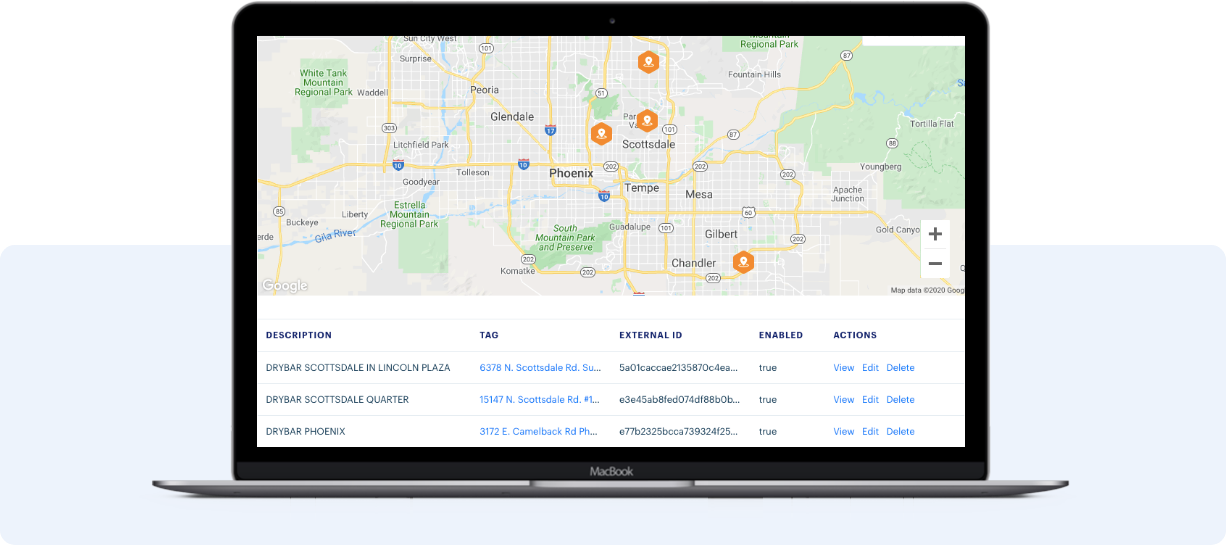Delete Drybar Scottsdale in Lincoln Plaza entry
Screen dimensions: 1226x549
[900, 368]
